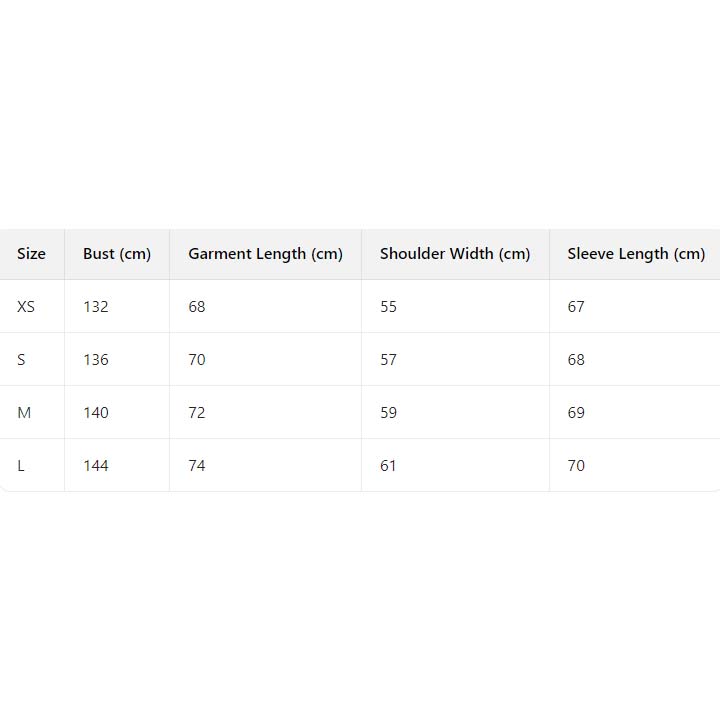
Task: Click shoulder width value 55
Action: click(389, 307)
